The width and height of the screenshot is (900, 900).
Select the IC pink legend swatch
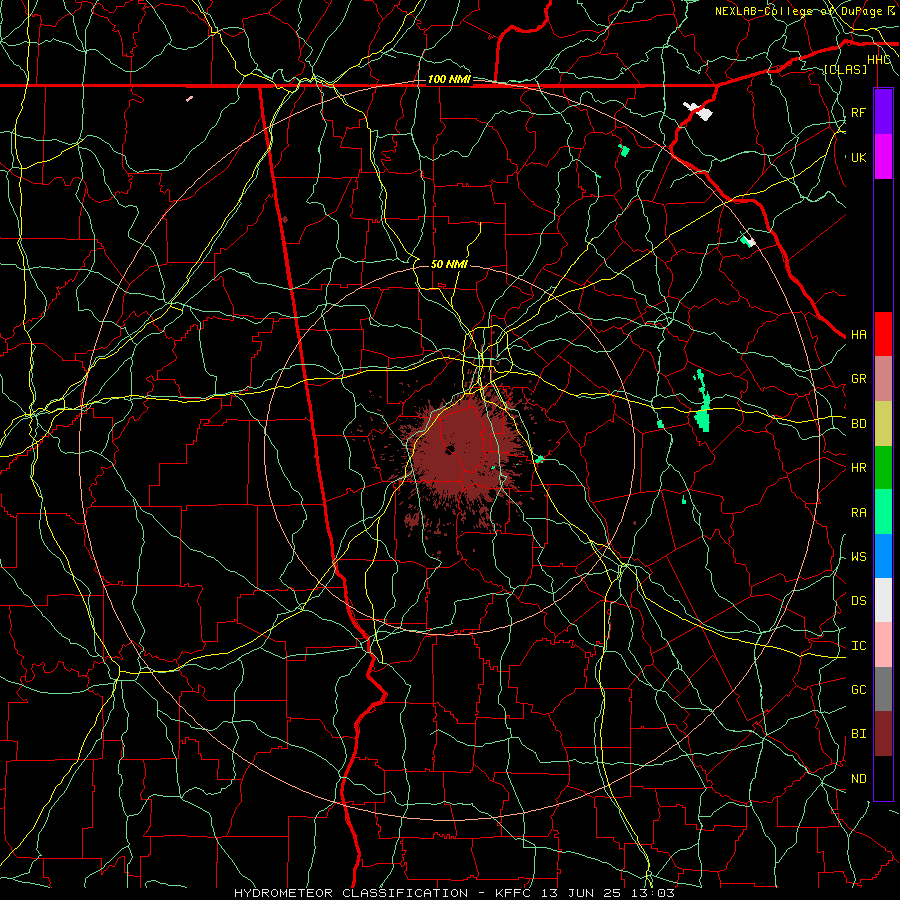click(883, 645)
